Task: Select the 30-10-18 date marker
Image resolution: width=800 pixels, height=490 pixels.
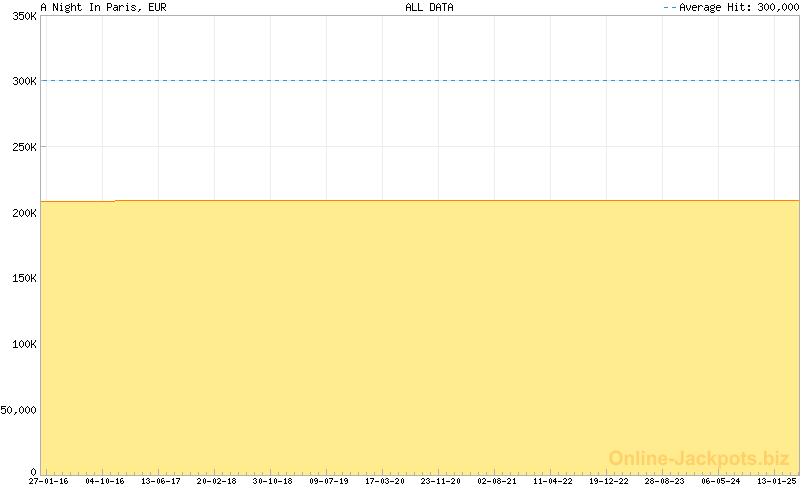Action: (x=273, y=481)
